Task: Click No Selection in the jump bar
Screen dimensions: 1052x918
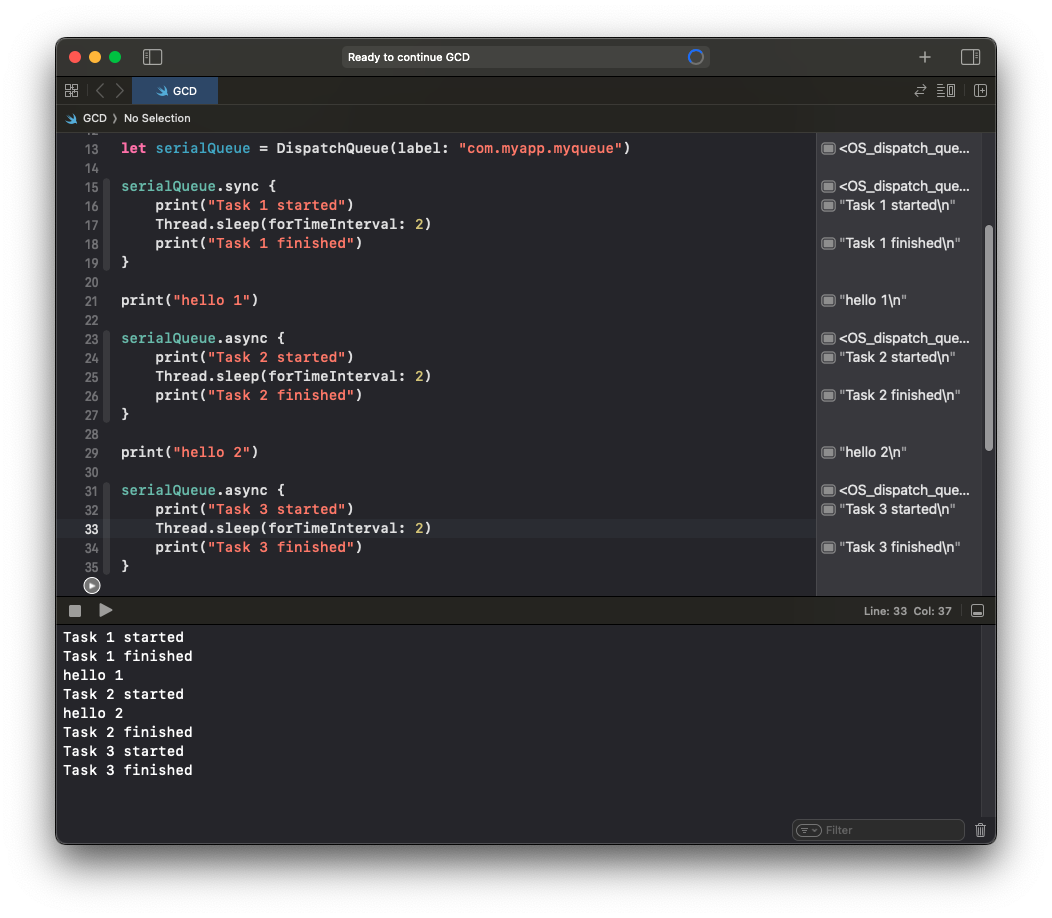Action: (x=157, y=118)
